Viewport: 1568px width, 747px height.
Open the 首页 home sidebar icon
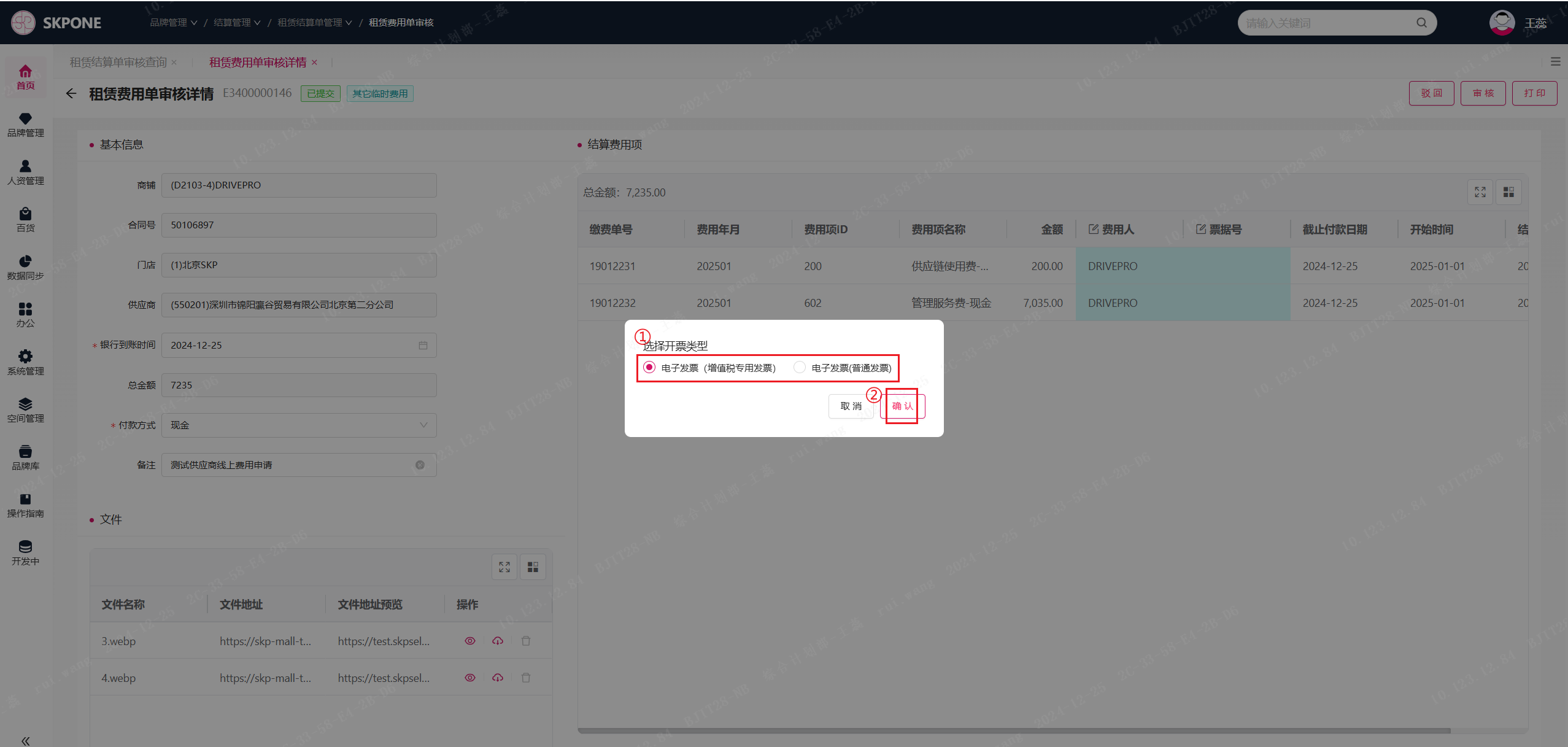(x=25, y=77)
